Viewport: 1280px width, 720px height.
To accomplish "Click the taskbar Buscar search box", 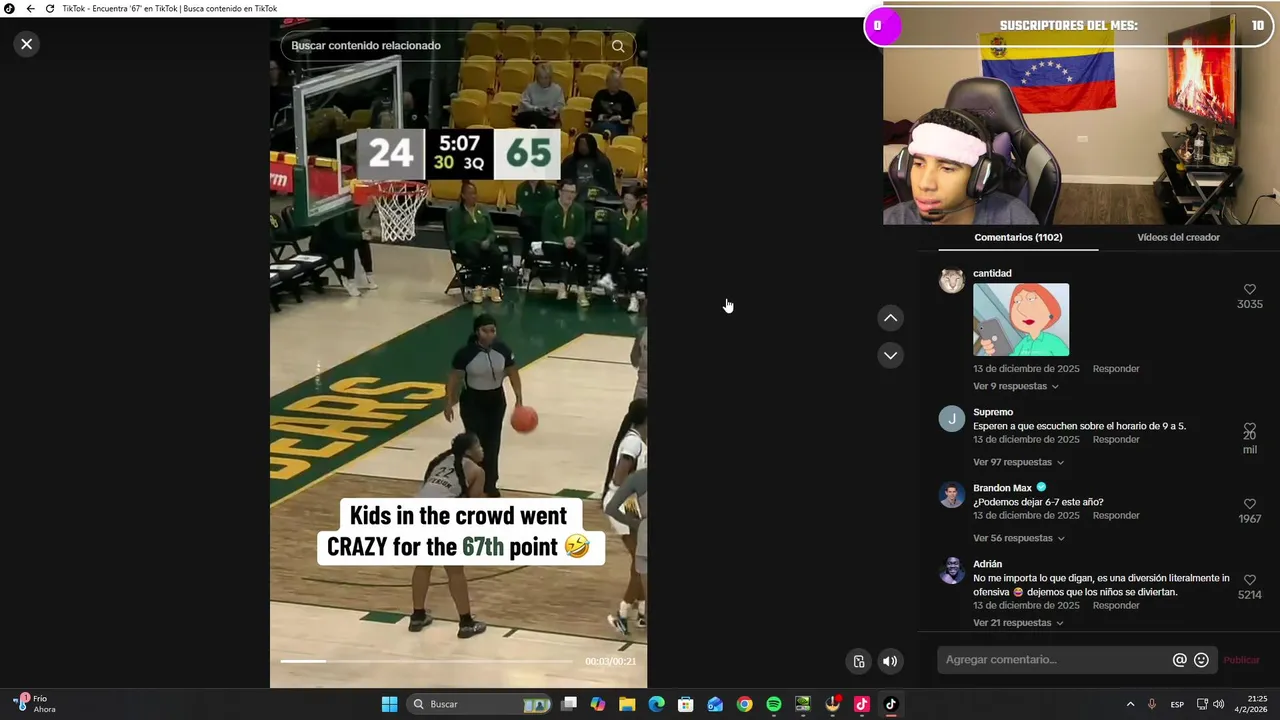I will 480,704.
